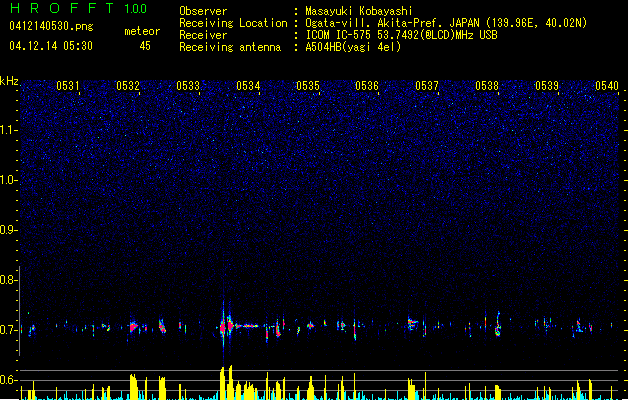Viewport: 629px width, 400px height.
Task: Click the 0540 time marker
Action: pos(607,85)
